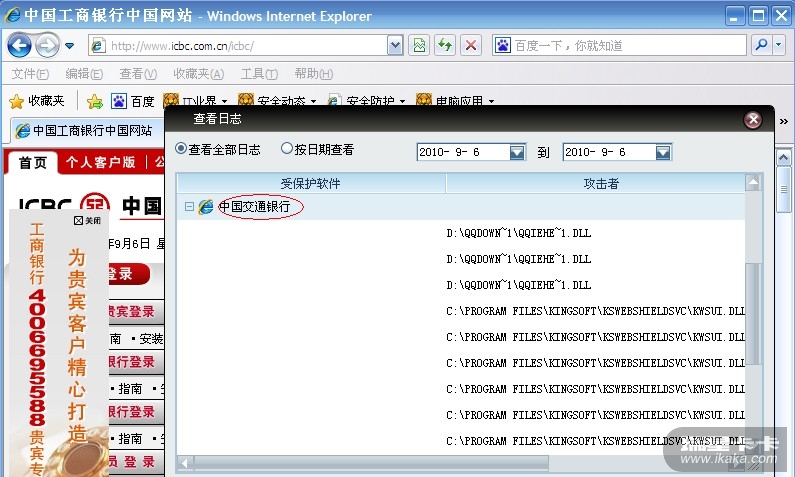Click the green Refresh page icon
The image size is (795, 477).
coord(445,46)
